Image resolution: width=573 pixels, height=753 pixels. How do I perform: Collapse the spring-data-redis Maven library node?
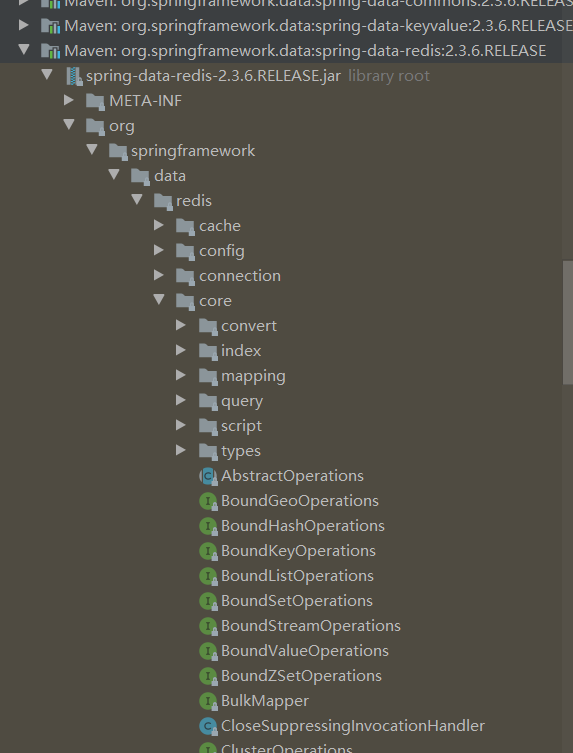pyautogui.click(x=24, y=49)
